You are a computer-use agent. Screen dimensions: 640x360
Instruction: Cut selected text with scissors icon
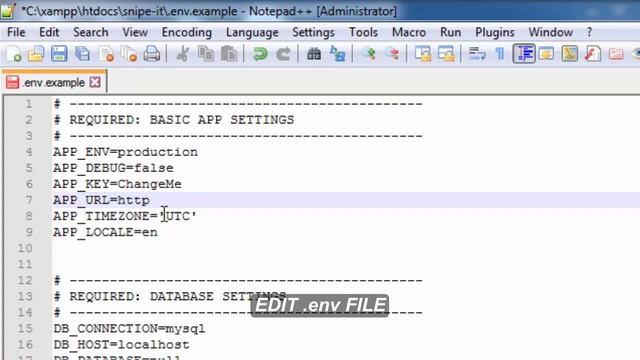coord(182,54)
